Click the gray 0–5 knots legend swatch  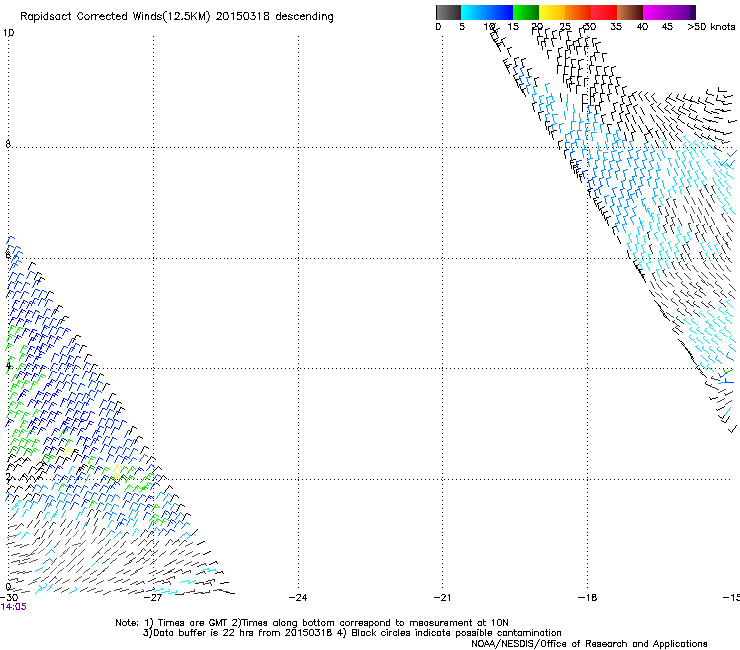coord(448,12)
